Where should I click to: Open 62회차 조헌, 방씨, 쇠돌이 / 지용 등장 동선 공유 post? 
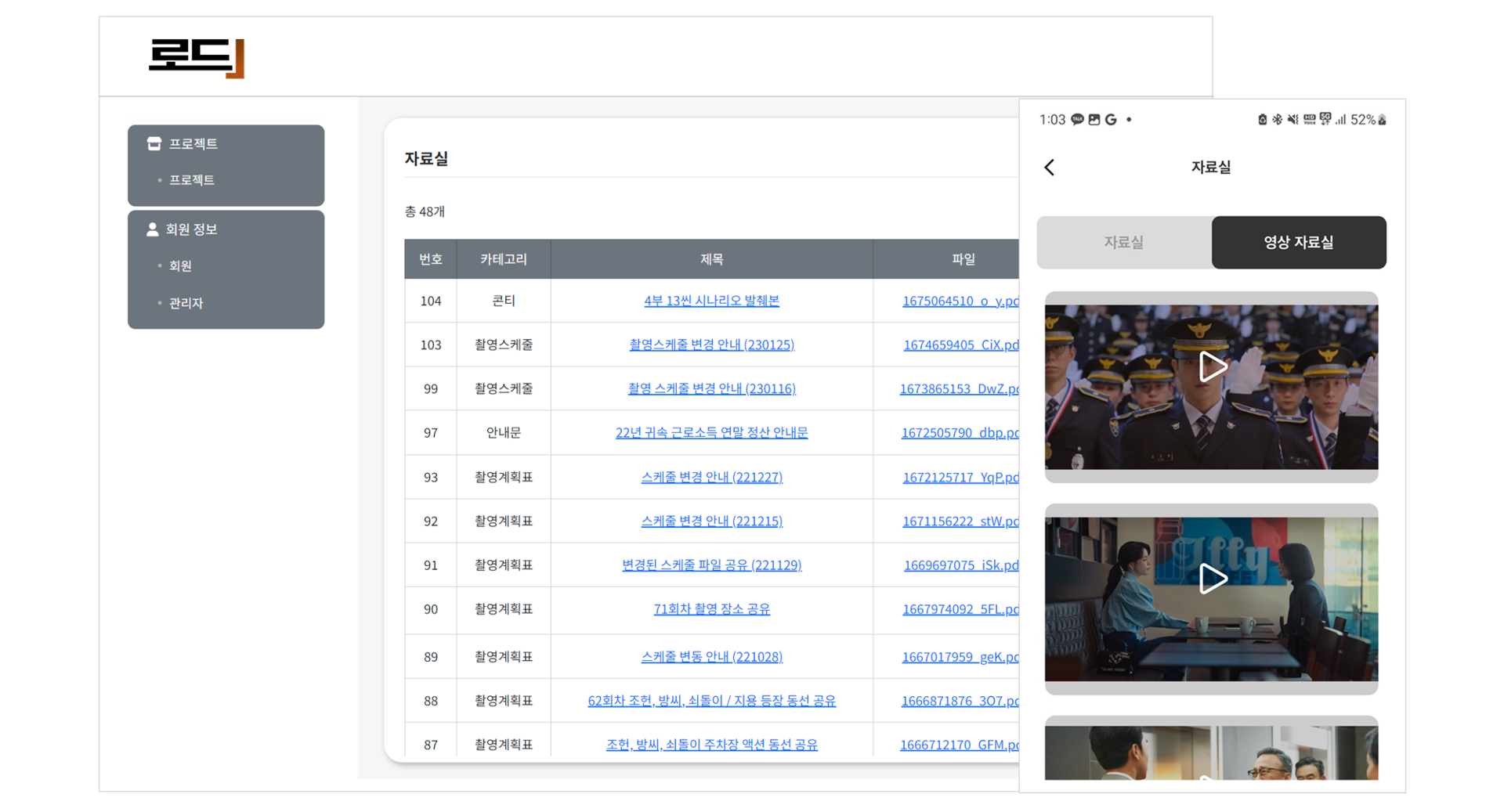711,701
